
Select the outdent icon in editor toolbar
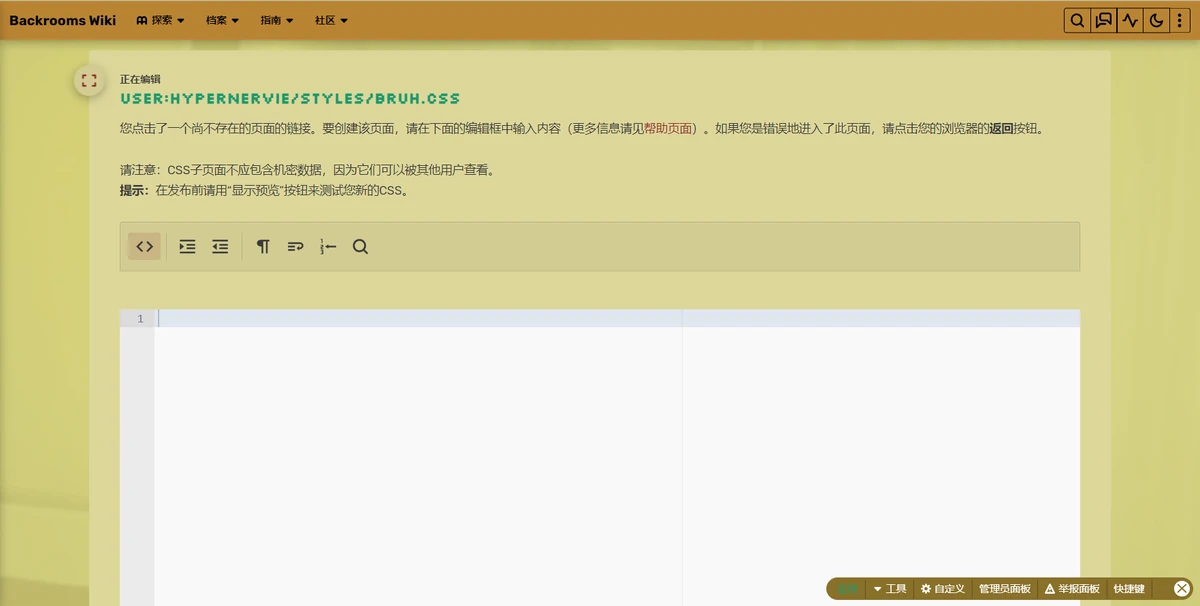(x=220, y=246)
